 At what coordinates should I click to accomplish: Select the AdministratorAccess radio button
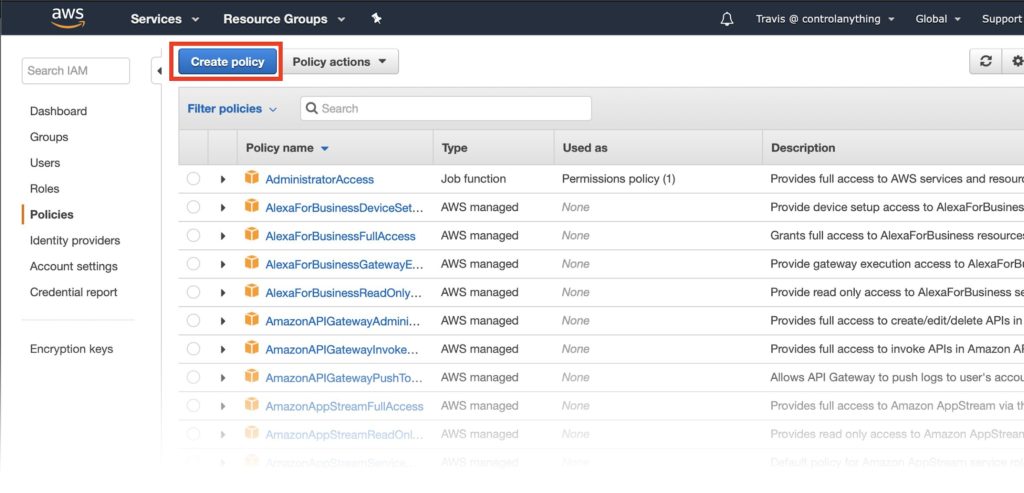[x=193, y=179]
